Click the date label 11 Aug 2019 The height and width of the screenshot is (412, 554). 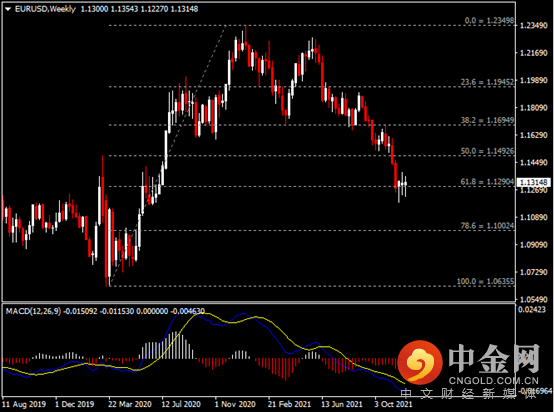[x=24, y=404]
